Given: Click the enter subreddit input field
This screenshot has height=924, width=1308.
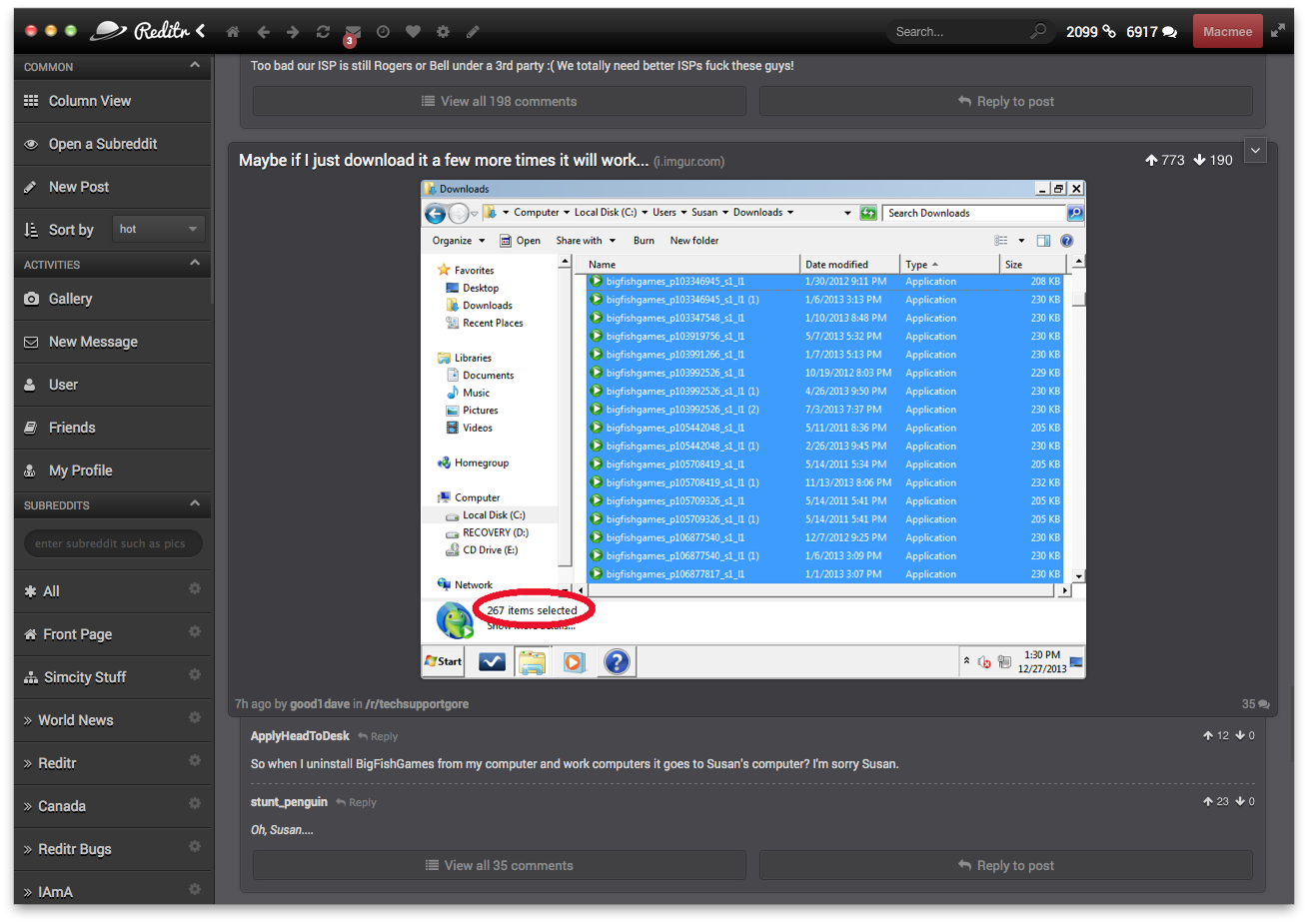Looking at the screenshot, I should point(112,543).
